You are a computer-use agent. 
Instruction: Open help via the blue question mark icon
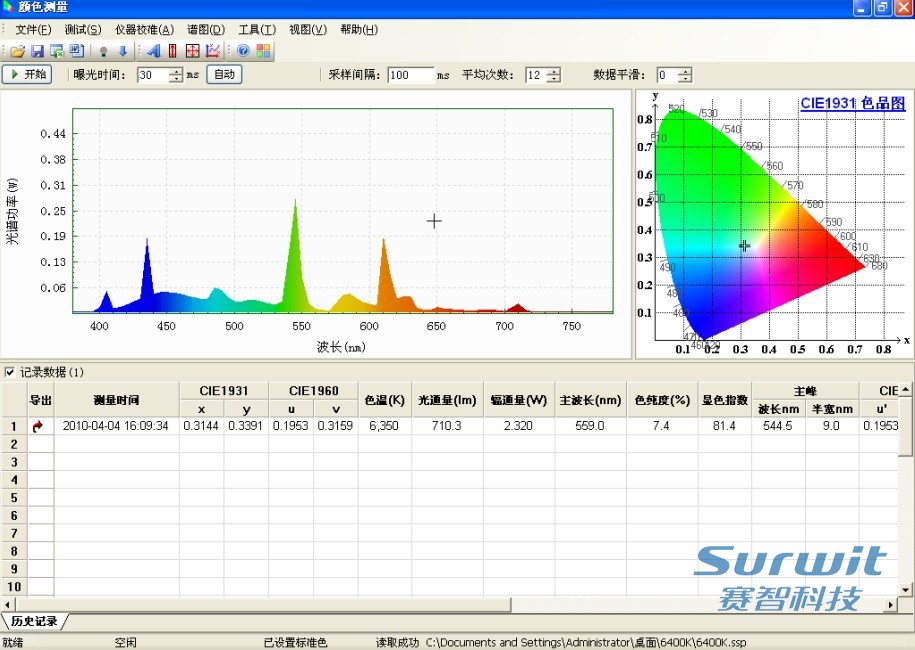tap(243, 51)
